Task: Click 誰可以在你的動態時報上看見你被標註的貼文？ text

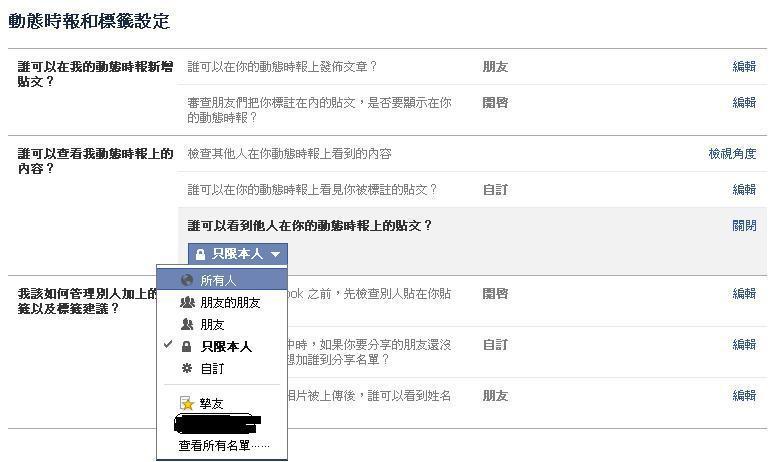Action: point(312,190)
